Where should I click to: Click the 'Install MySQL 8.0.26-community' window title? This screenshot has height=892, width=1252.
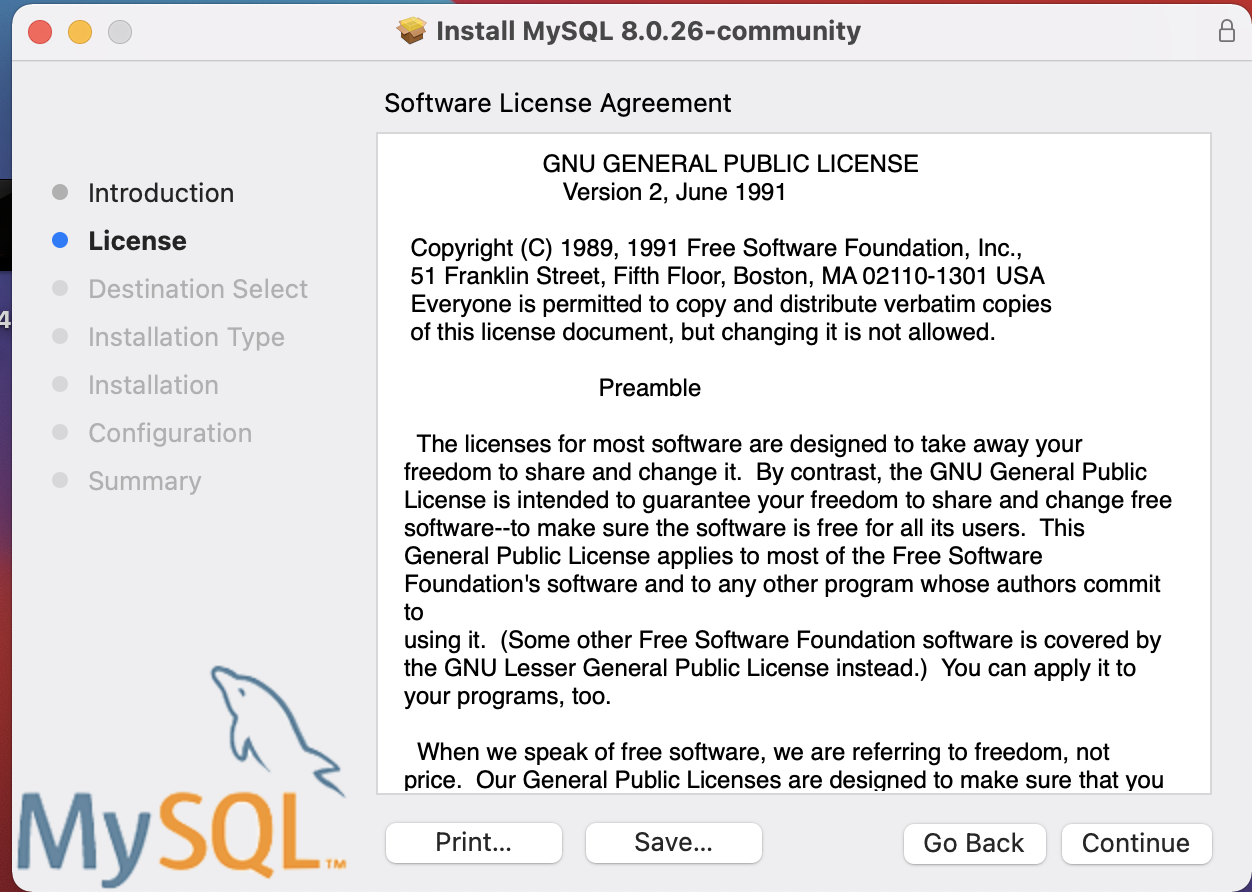[x=649, y=31]
